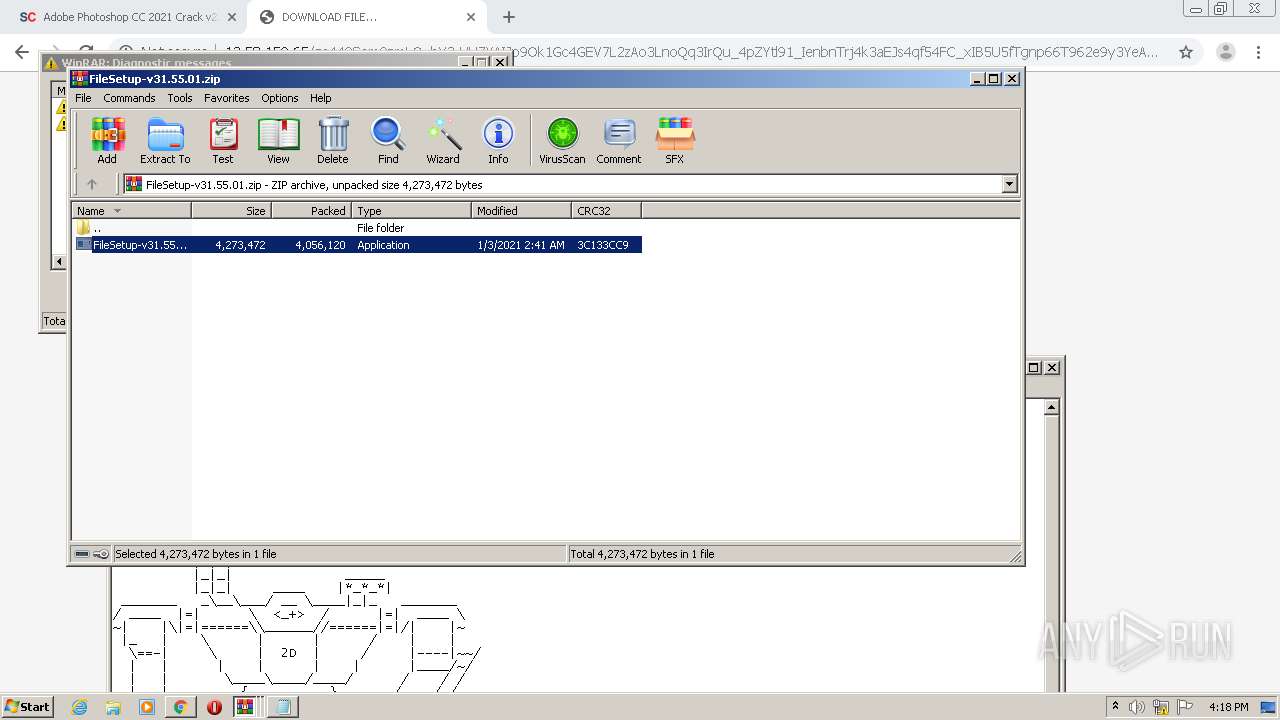Click the CRC32 value 3C133CC9
The image size is (1280, 720).
click(x=603, y=245)
